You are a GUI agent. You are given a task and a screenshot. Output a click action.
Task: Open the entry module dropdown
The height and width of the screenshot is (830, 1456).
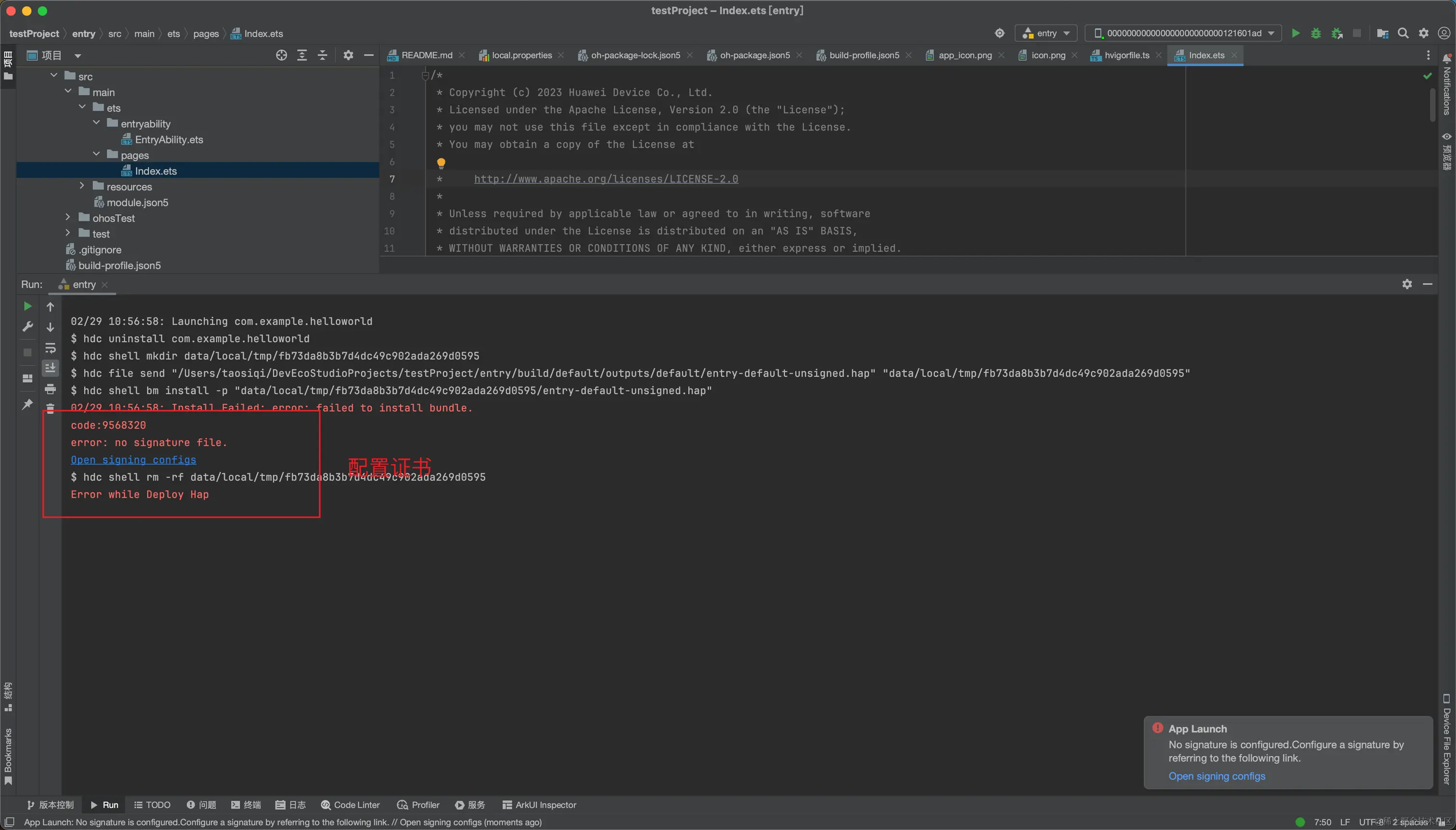click(1046, 33)
